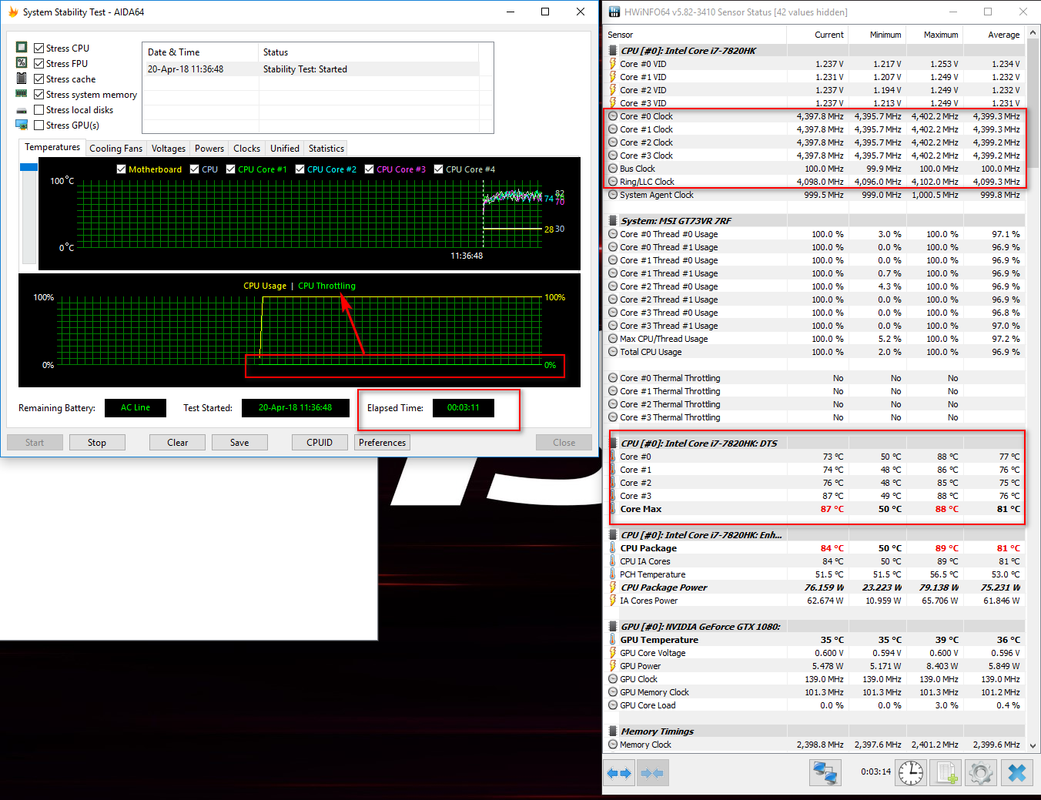Click chip icon of Memory Timings group

pos(613,731)
